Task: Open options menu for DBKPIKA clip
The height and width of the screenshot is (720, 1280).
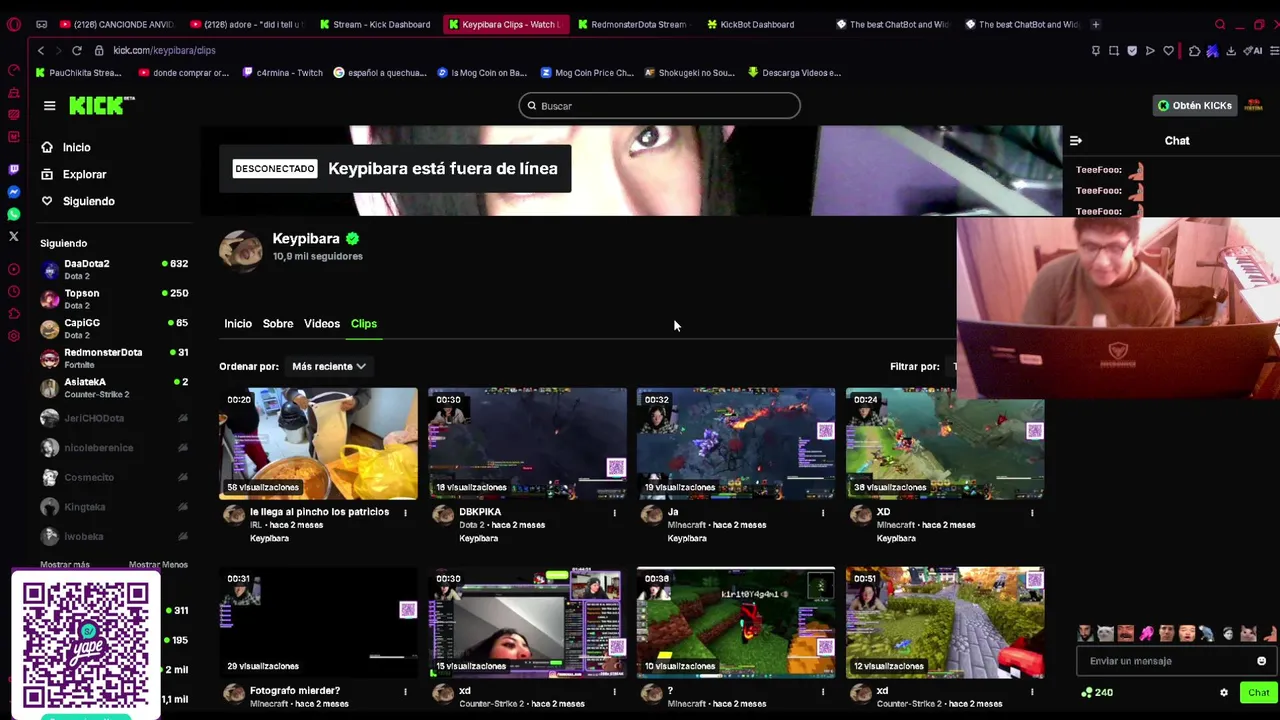Action: tap(614, 513)
